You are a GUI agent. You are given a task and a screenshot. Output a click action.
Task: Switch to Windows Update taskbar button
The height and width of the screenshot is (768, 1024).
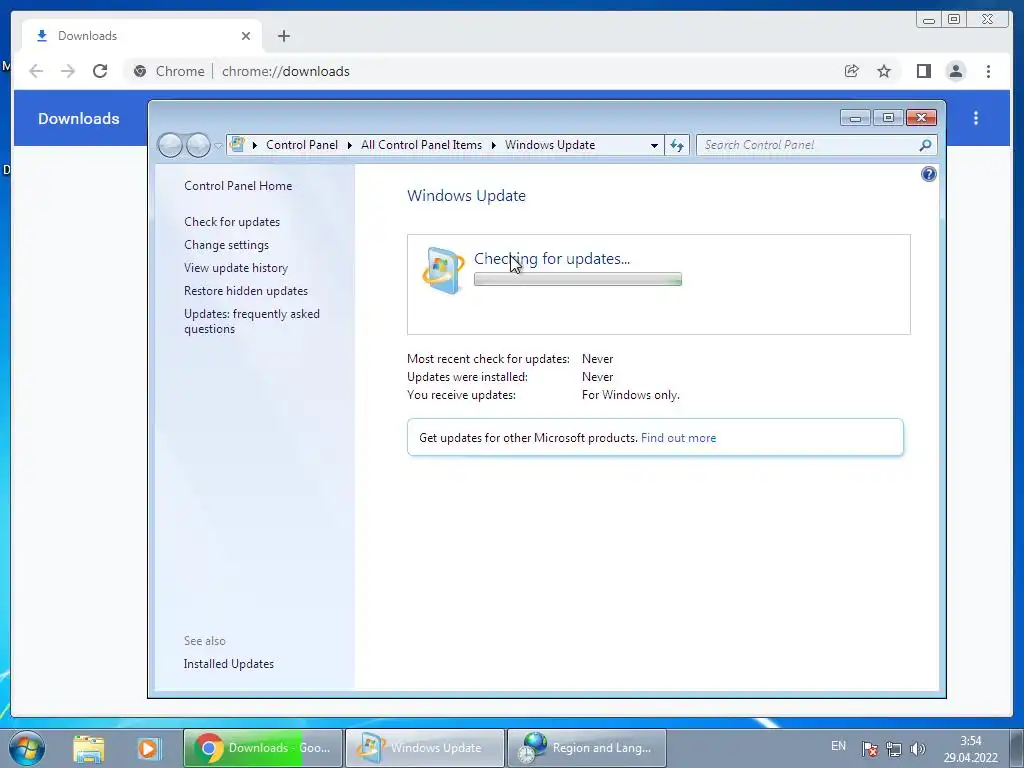coord(425,748)
